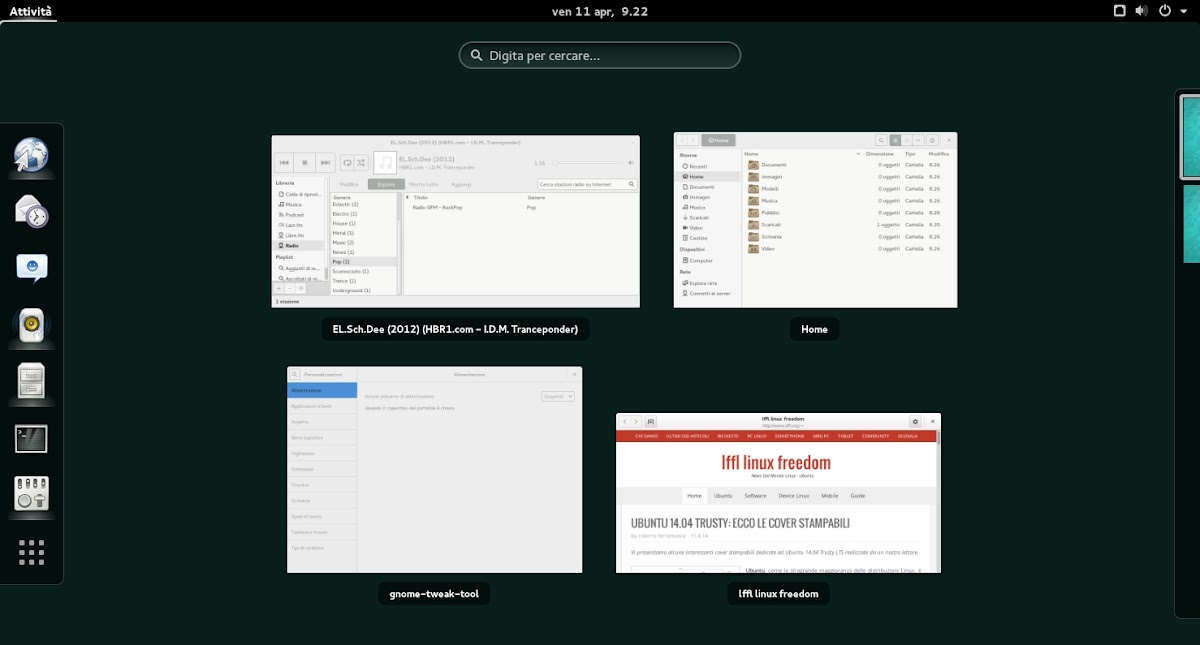Open the Rhythmbox speaker icon in the dash
The image size is (1200, 645).
pos(31,325)
